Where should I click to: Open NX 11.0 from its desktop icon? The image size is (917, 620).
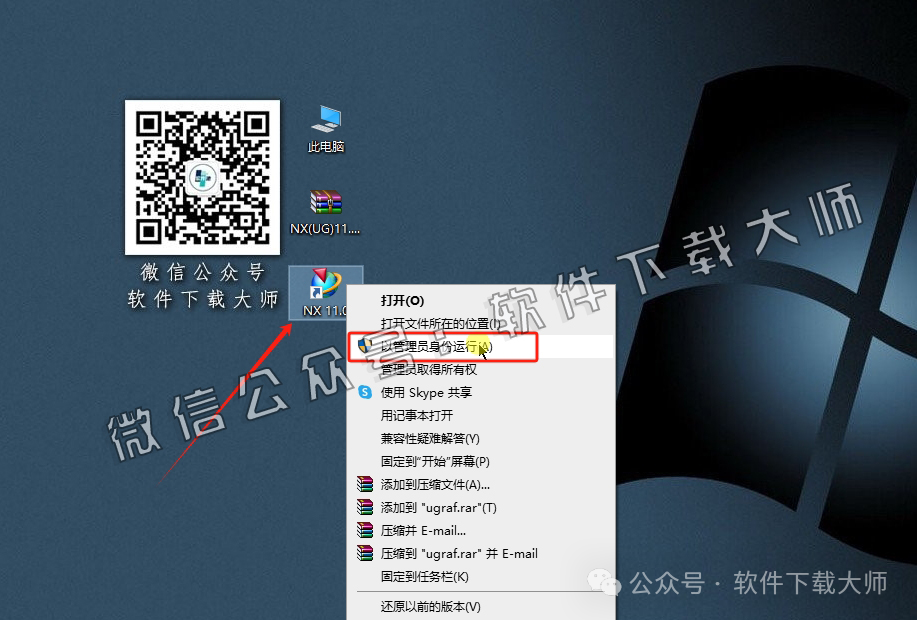point(324,285)
